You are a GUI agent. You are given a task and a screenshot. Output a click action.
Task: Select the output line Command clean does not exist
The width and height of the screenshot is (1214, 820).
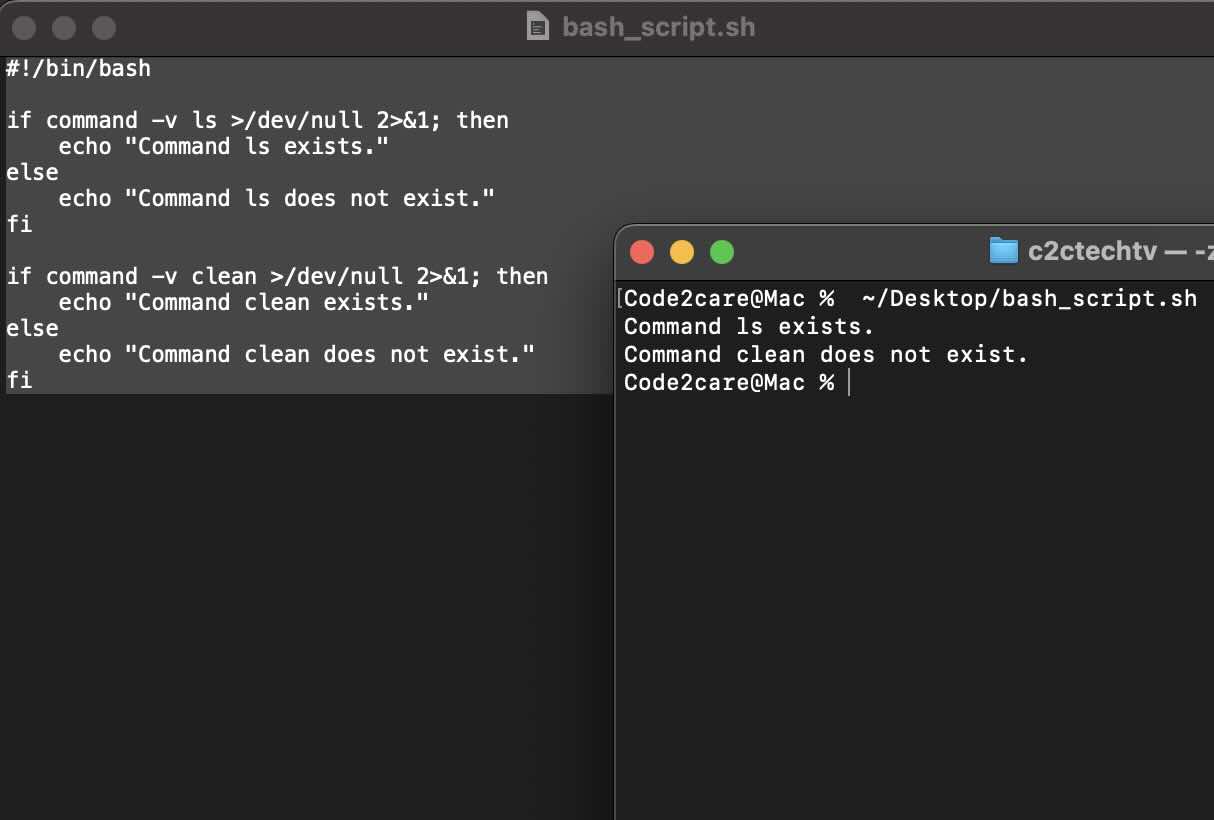point(825,354)
